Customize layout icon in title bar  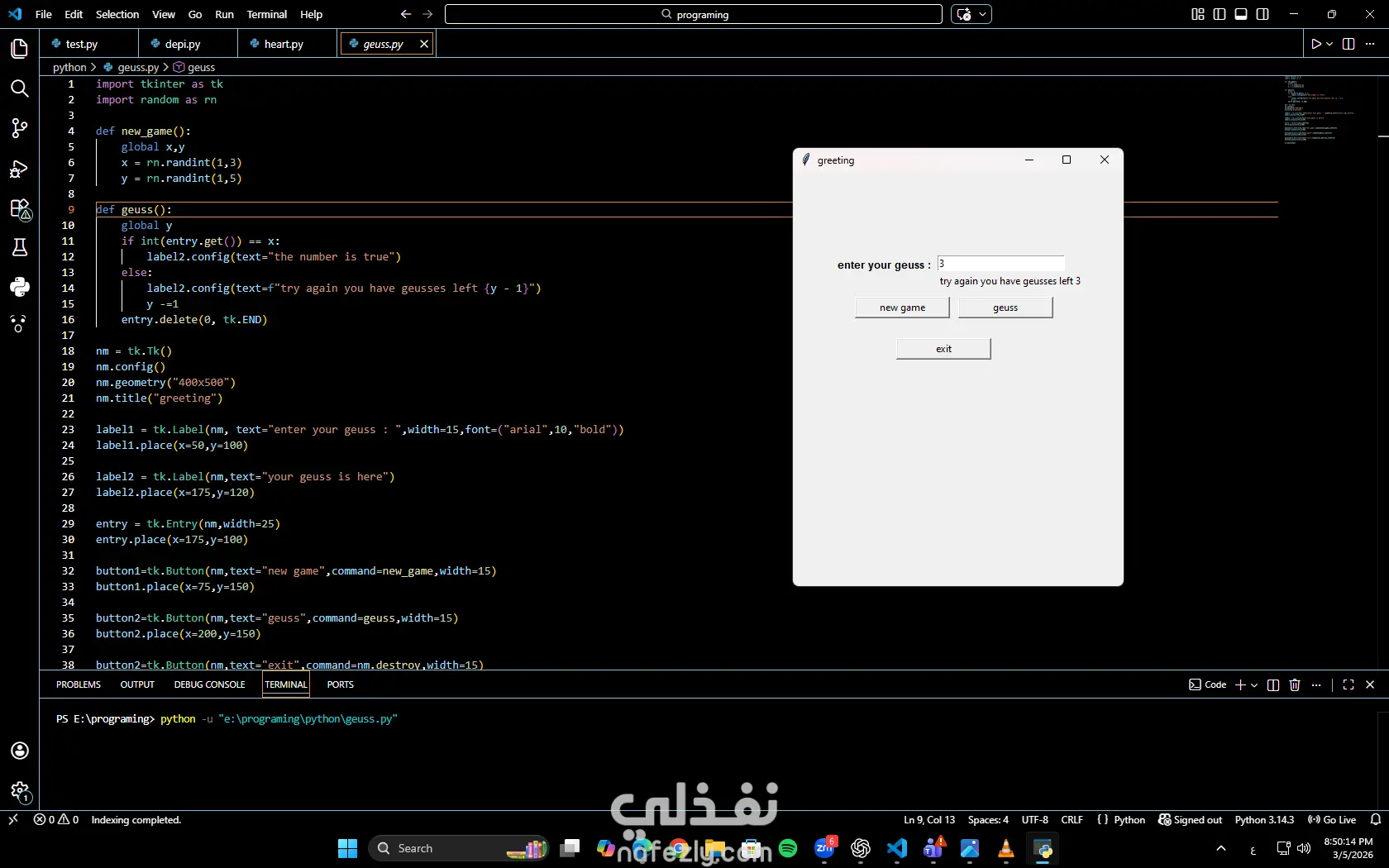1198,14
